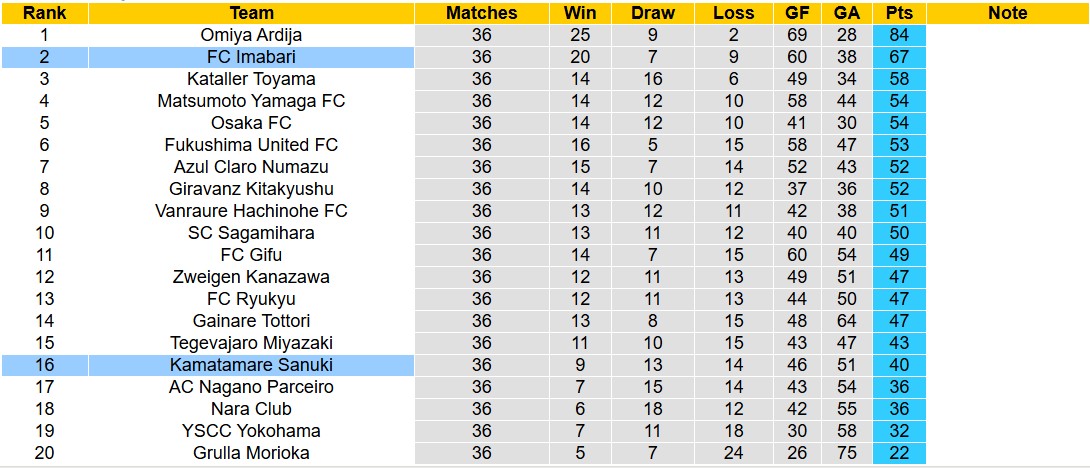Viewport: 1090px width, 468px height.
Task: Select the Grulla Morioka team name
Action: (251, 453)
